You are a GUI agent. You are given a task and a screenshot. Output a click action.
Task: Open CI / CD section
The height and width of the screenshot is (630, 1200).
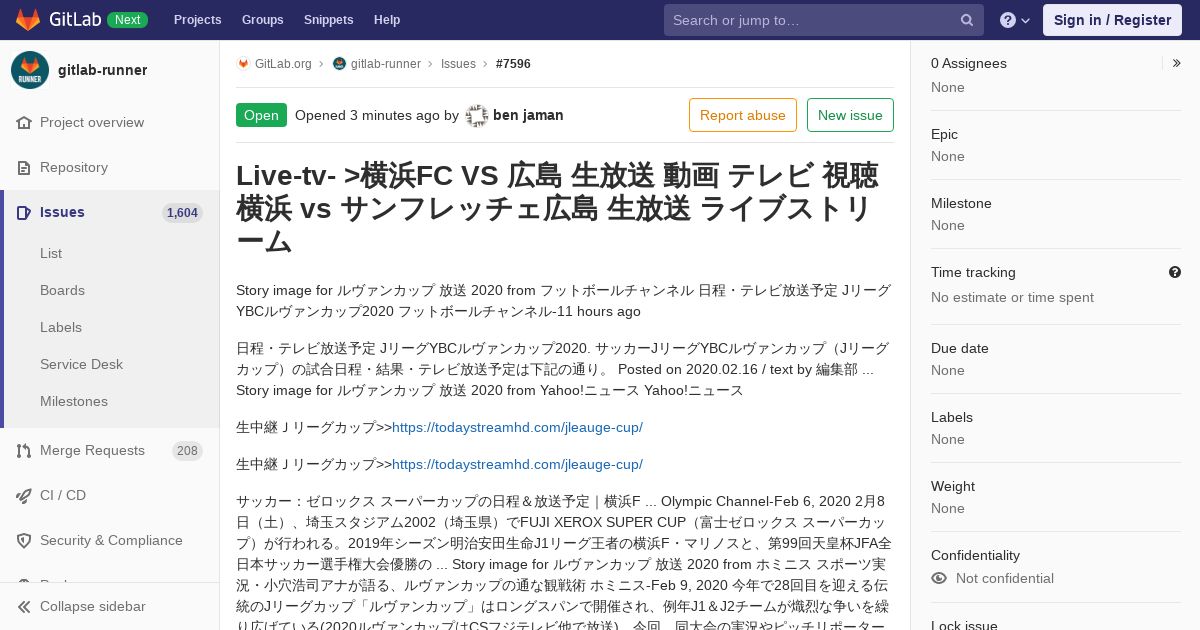[63, 495]
